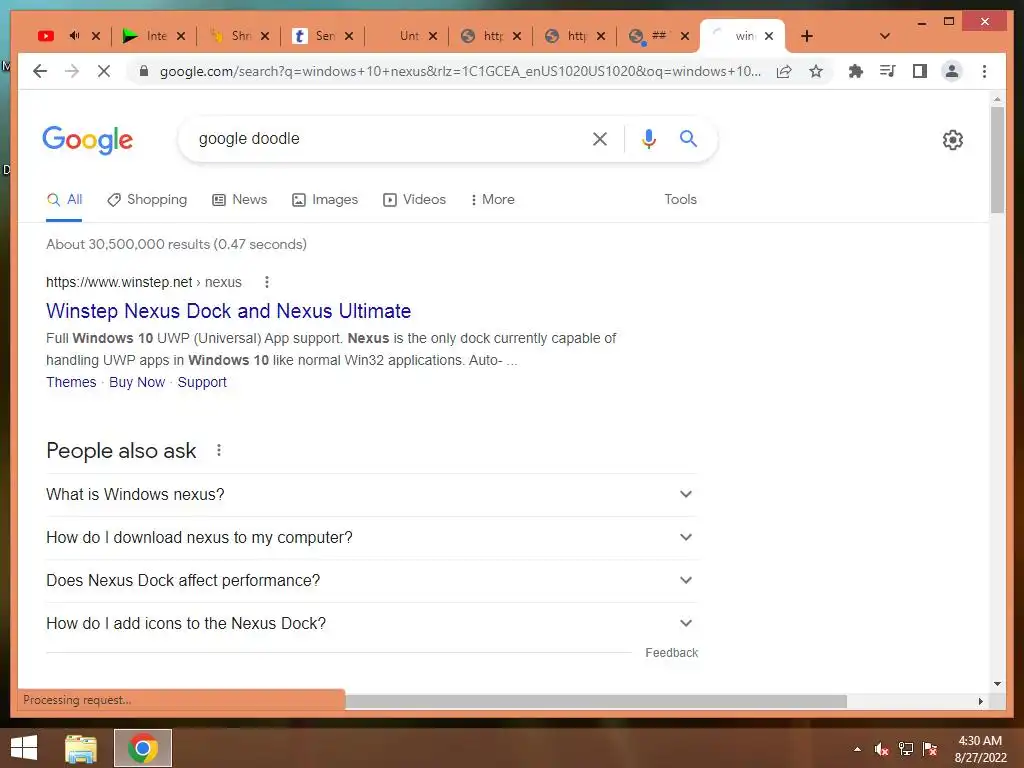Start voice search with microphone
1024x768 pixels.
(648, 138)
